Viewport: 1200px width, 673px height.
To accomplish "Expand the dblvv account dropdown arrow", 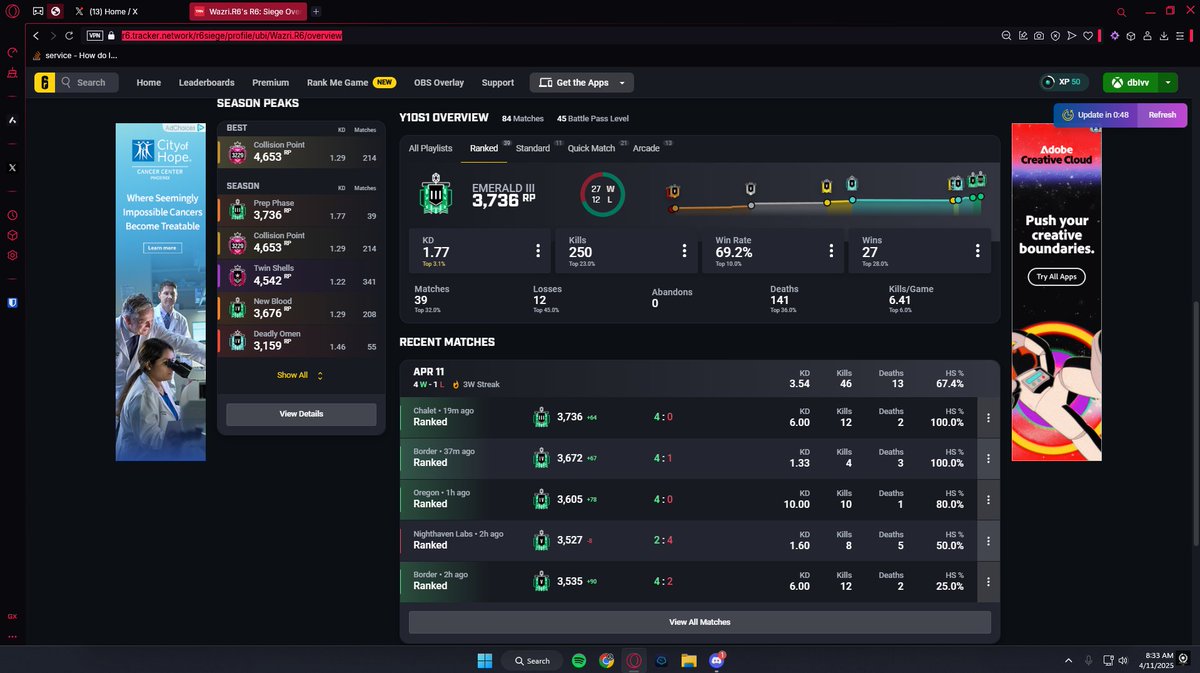I will click(x=1167, y=83).
